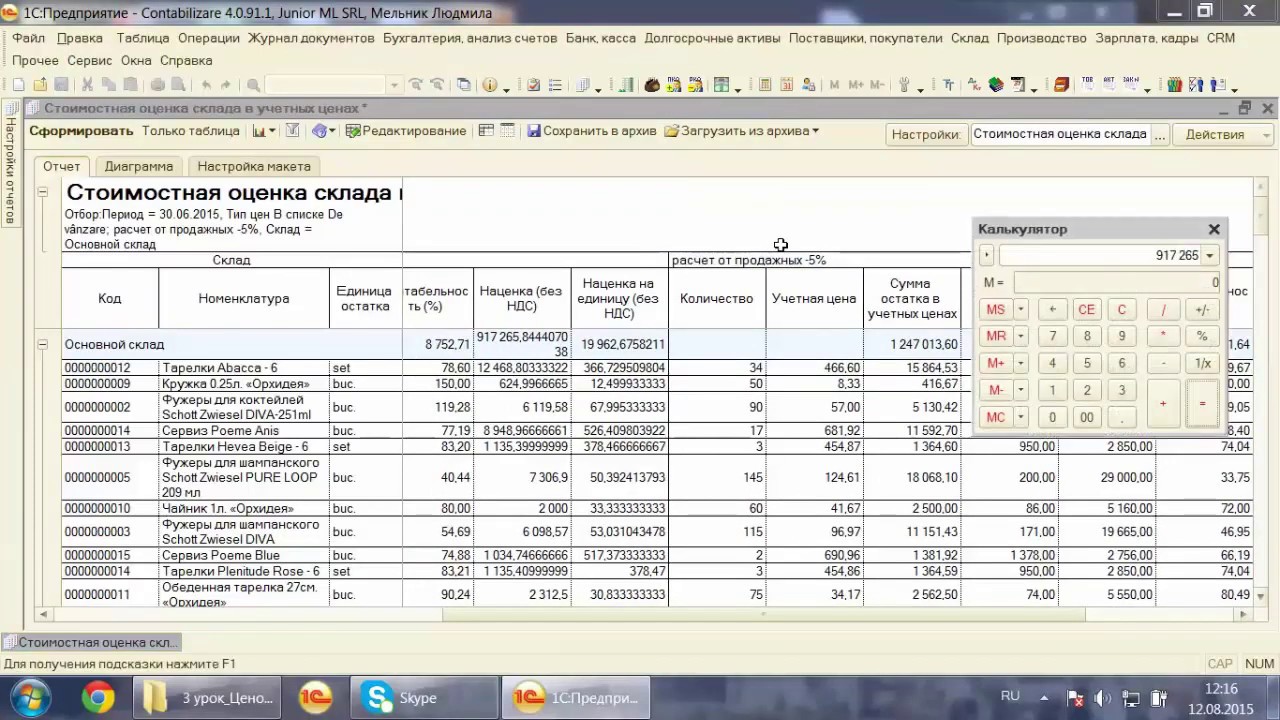
Task: Click the magnifier search icon in toolbar
Action: 253,85
